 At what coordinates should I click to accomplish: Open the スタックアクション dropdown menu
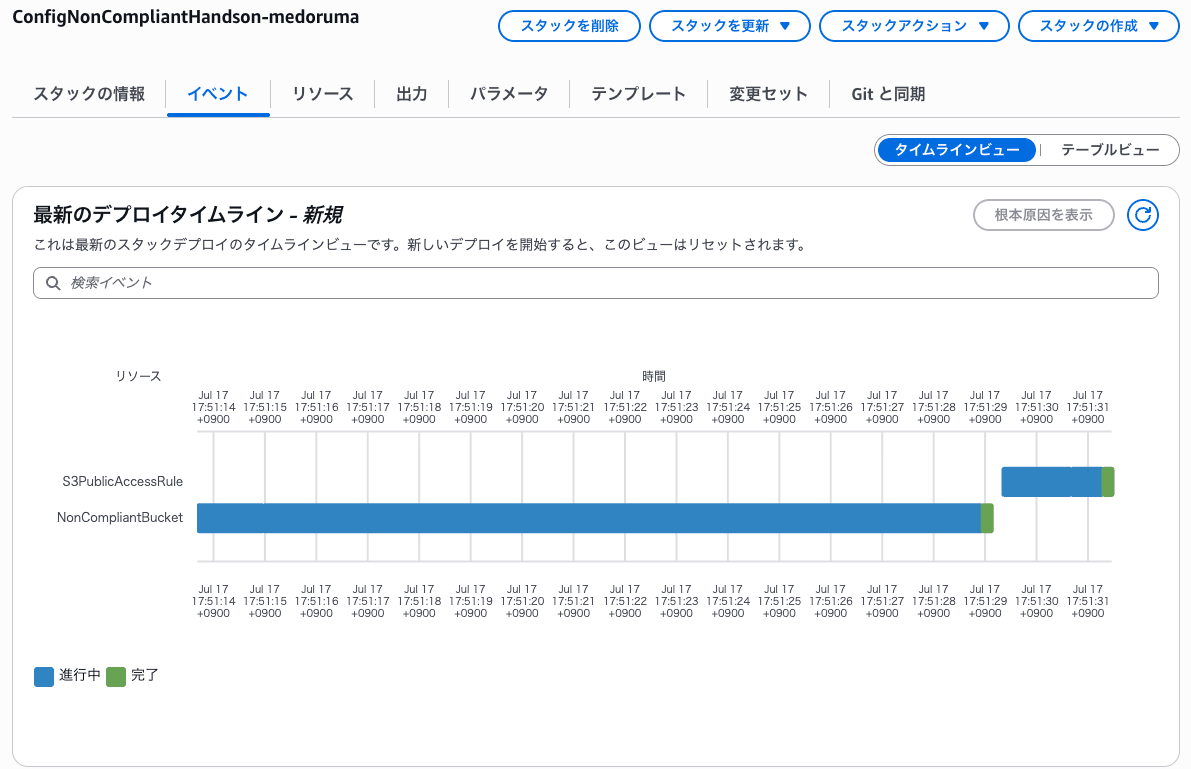click(x=914, y=26)
